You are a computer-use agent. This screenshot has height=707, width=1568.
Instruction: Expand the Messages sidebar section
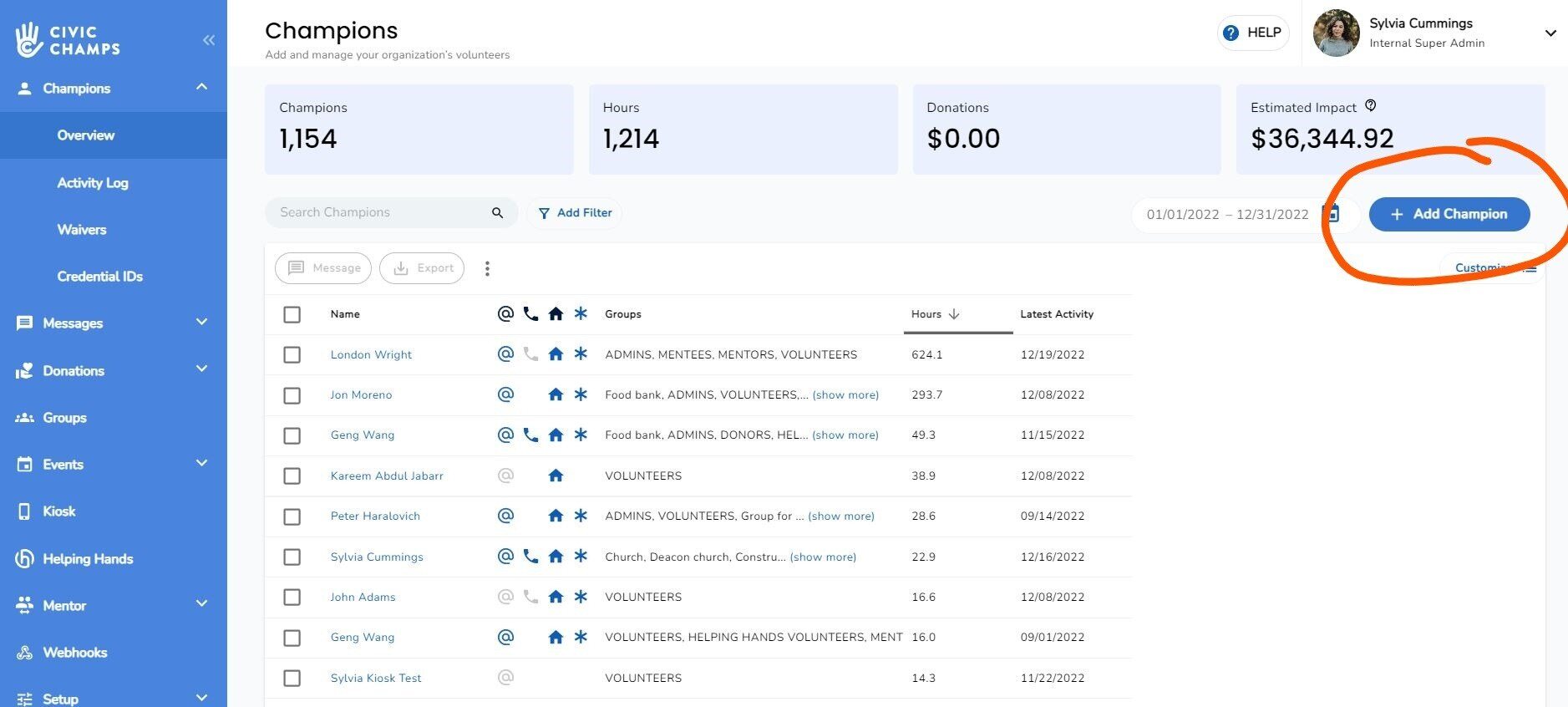[201, 323]
